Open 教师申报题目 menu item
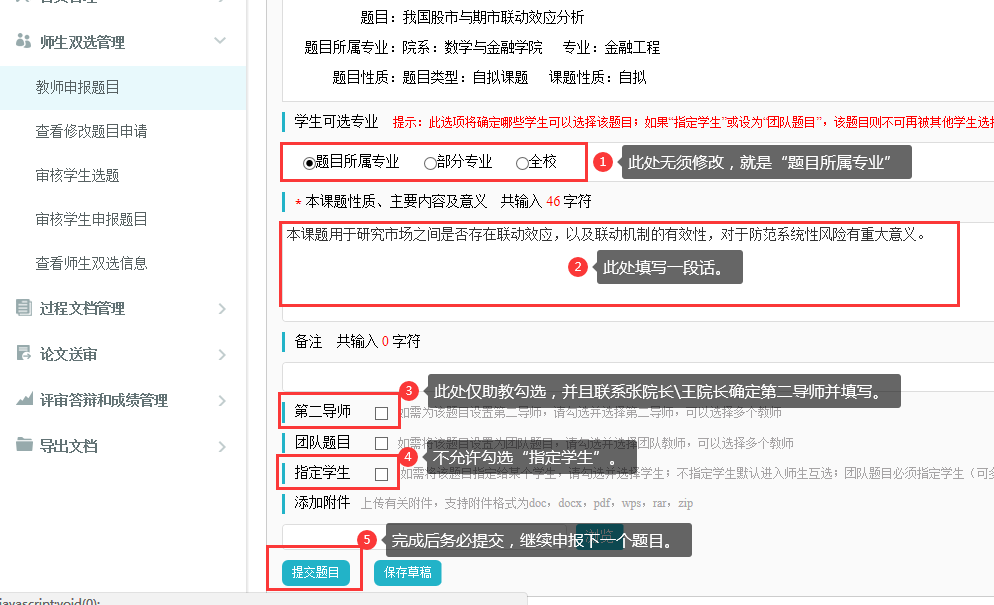Image resolution: width=994 pixels, height=605 pixels. (78, 88)
